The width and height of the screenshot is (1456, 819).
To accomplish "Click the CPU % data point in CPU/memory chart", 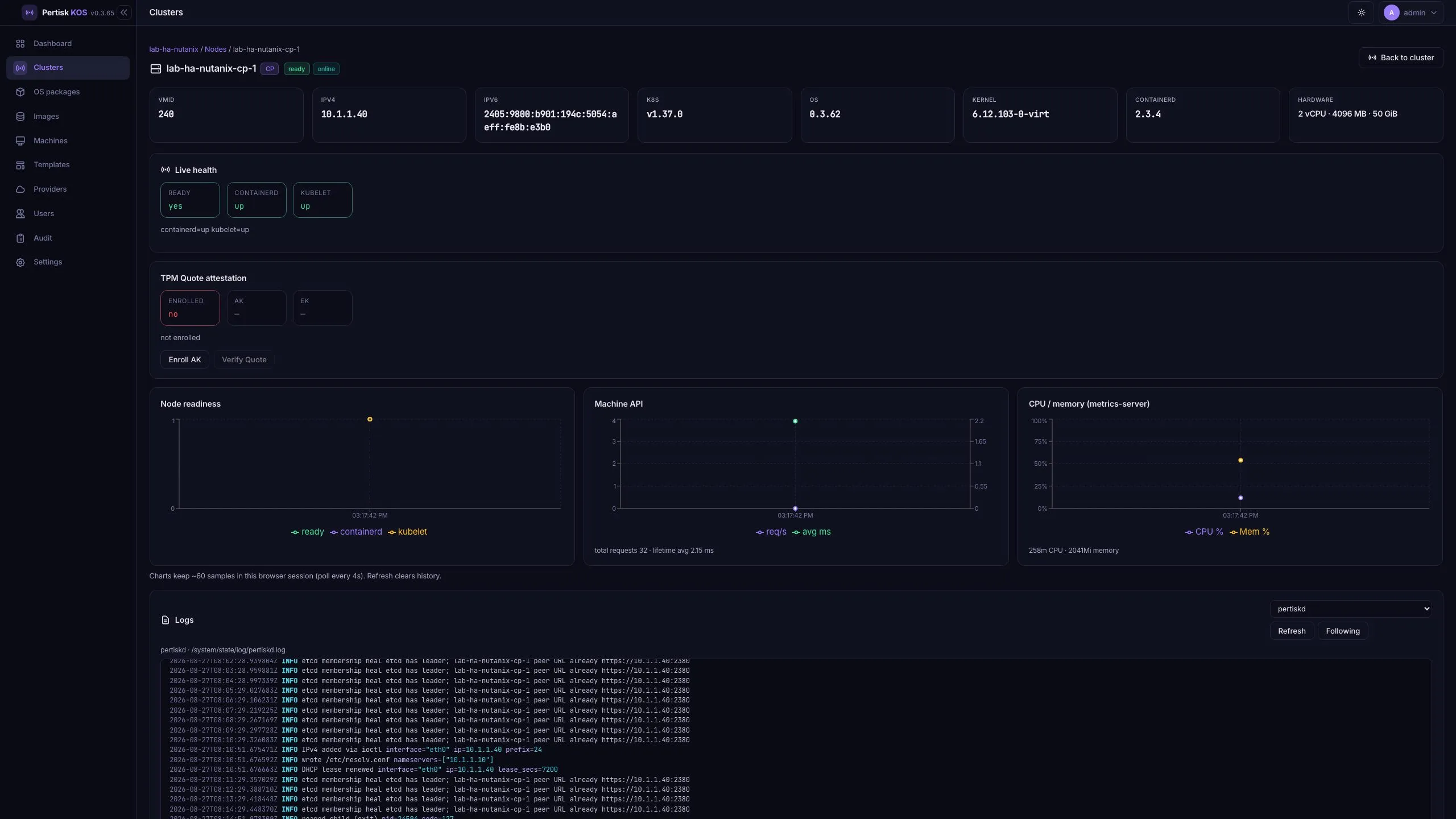I will pyautogui.click(x=1240, y=498).
